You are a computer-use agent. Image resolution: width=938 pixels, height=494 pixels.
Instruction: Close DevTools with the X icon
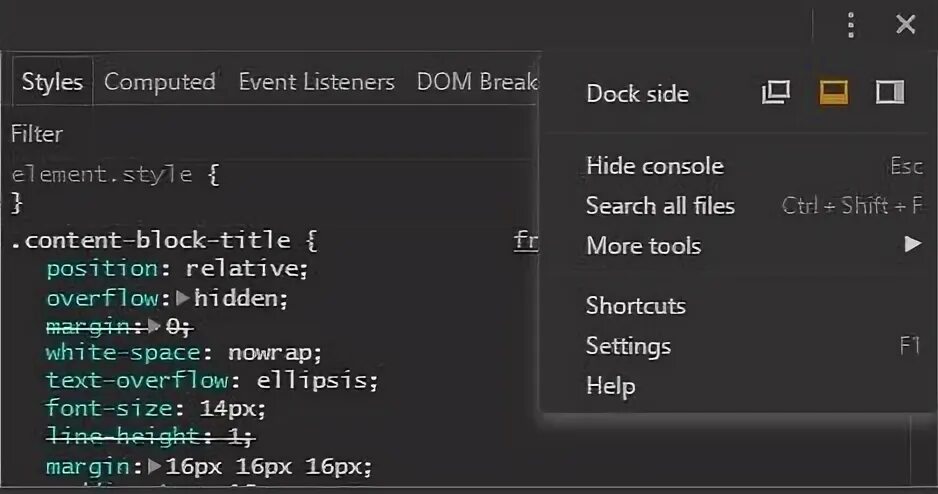[x=906, y=25]
